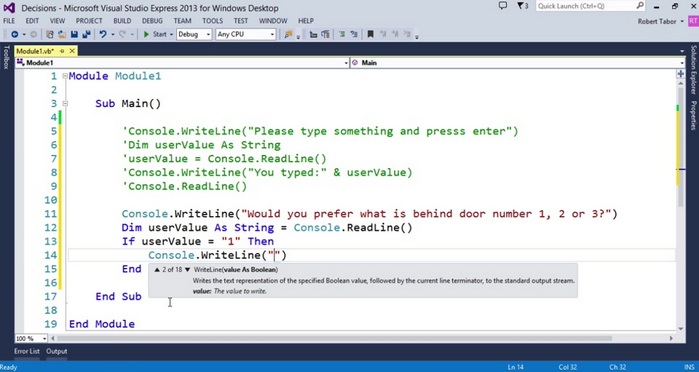This screenshot has height=372, width=699.
Task: Save Module1.vb with the Save icon
Action: pyautogui.click(x=74, y=34)
